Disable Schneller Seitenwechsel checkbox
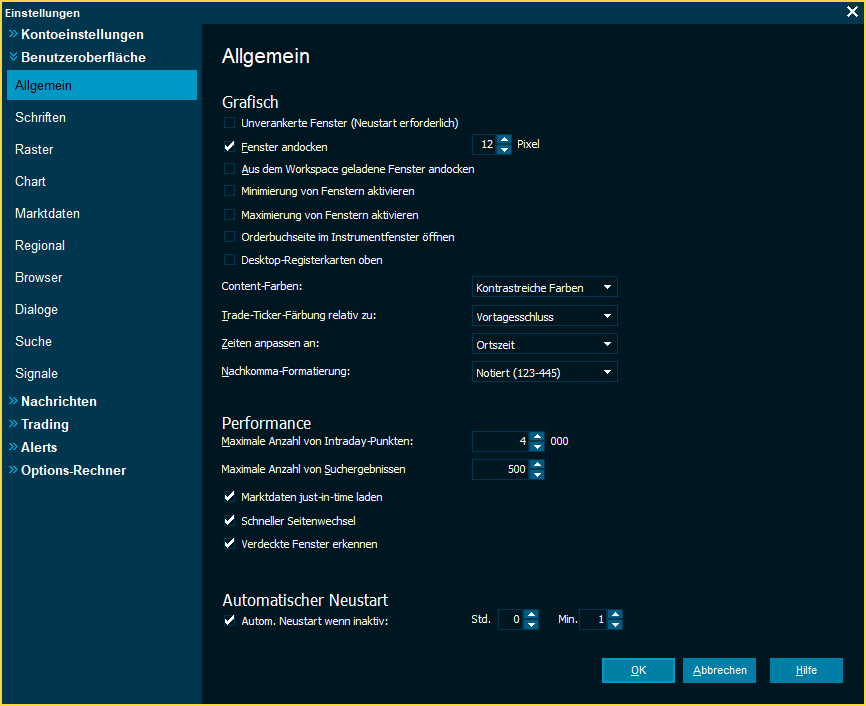 tap(230, 521)
